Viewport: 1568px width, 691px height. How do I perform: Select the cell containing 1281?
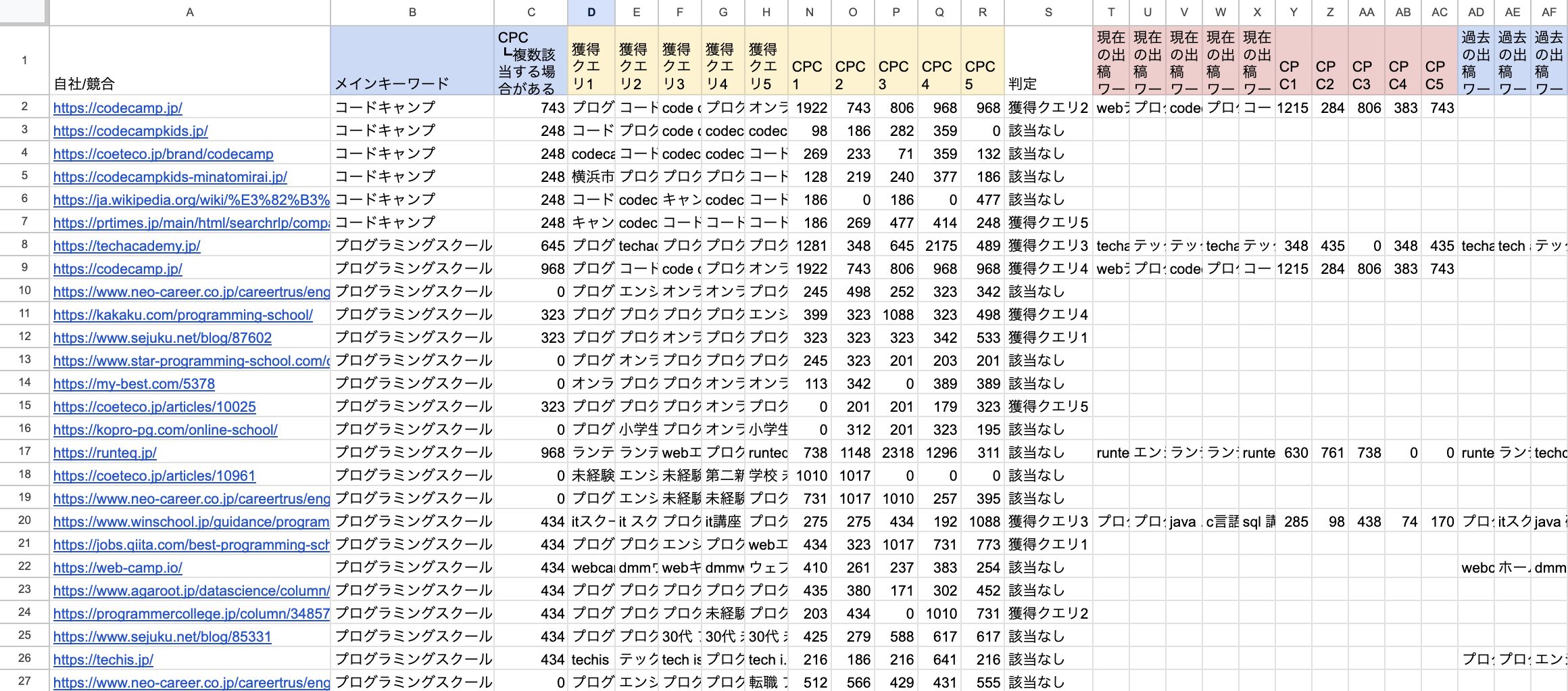tap(810, 245)
